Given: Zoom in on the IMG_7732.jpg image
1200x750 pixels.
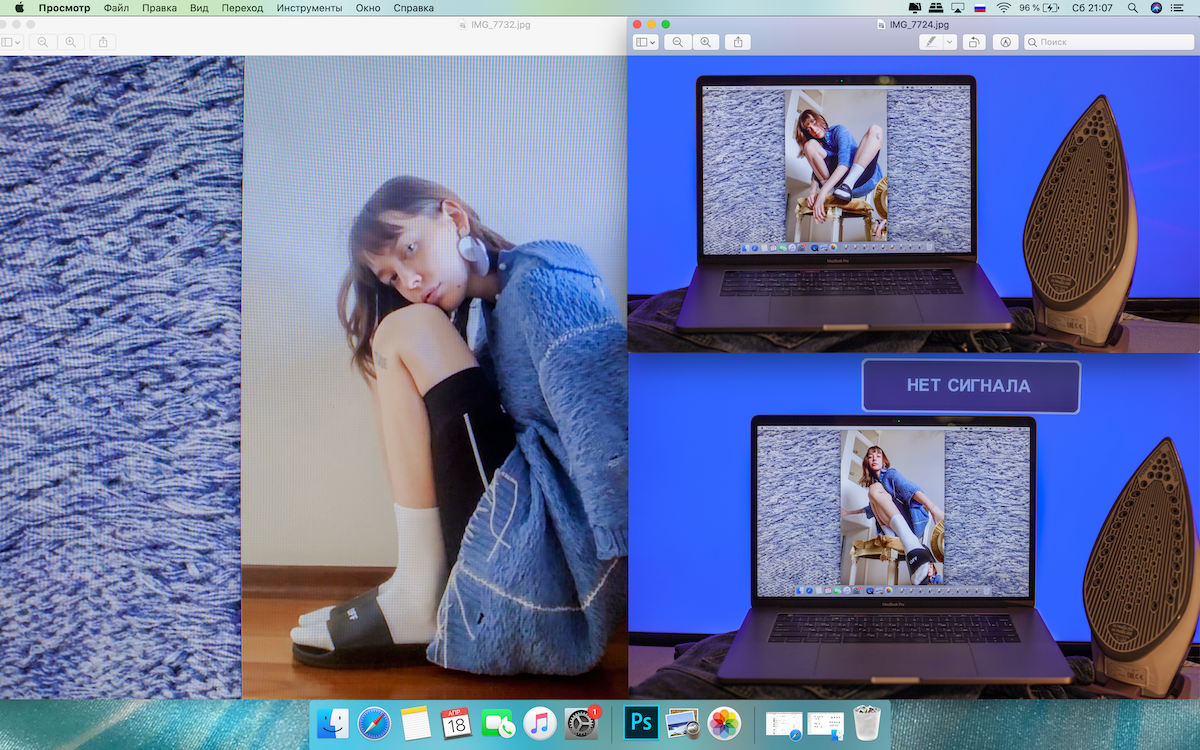Looking at the screenshot, I should pos(70,42).
